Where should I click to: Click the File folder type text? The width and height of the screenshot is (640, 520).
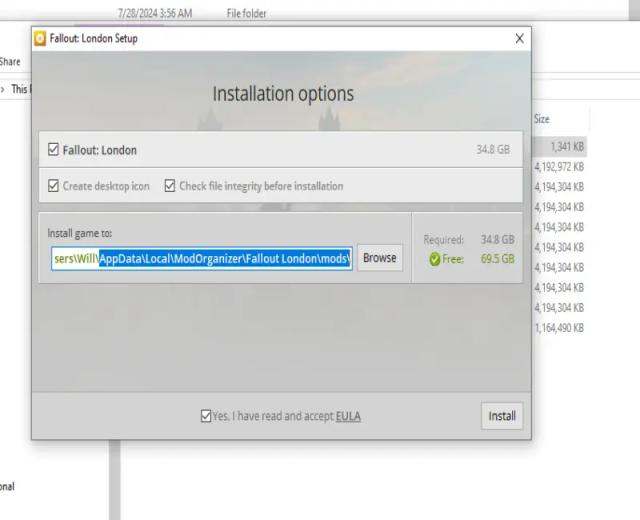247,13
